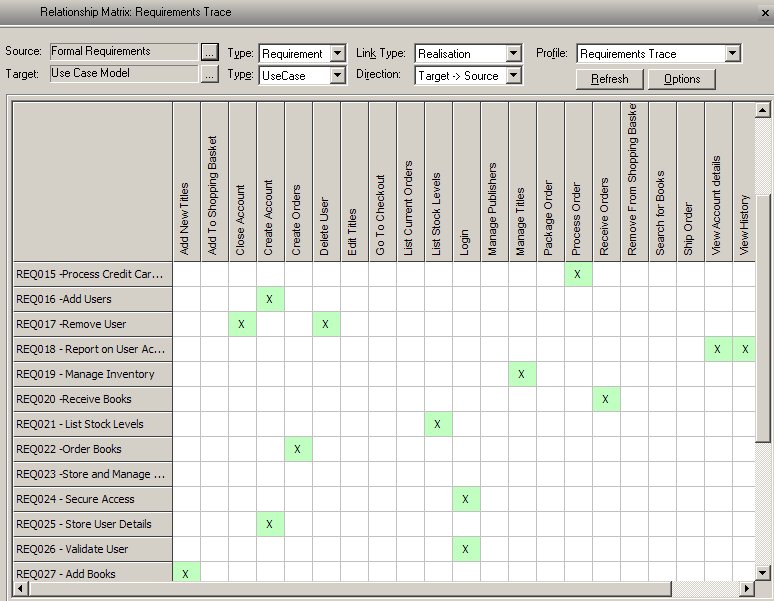Click the Refresh button
Viewport: 774px width, 601px height.
610,79
